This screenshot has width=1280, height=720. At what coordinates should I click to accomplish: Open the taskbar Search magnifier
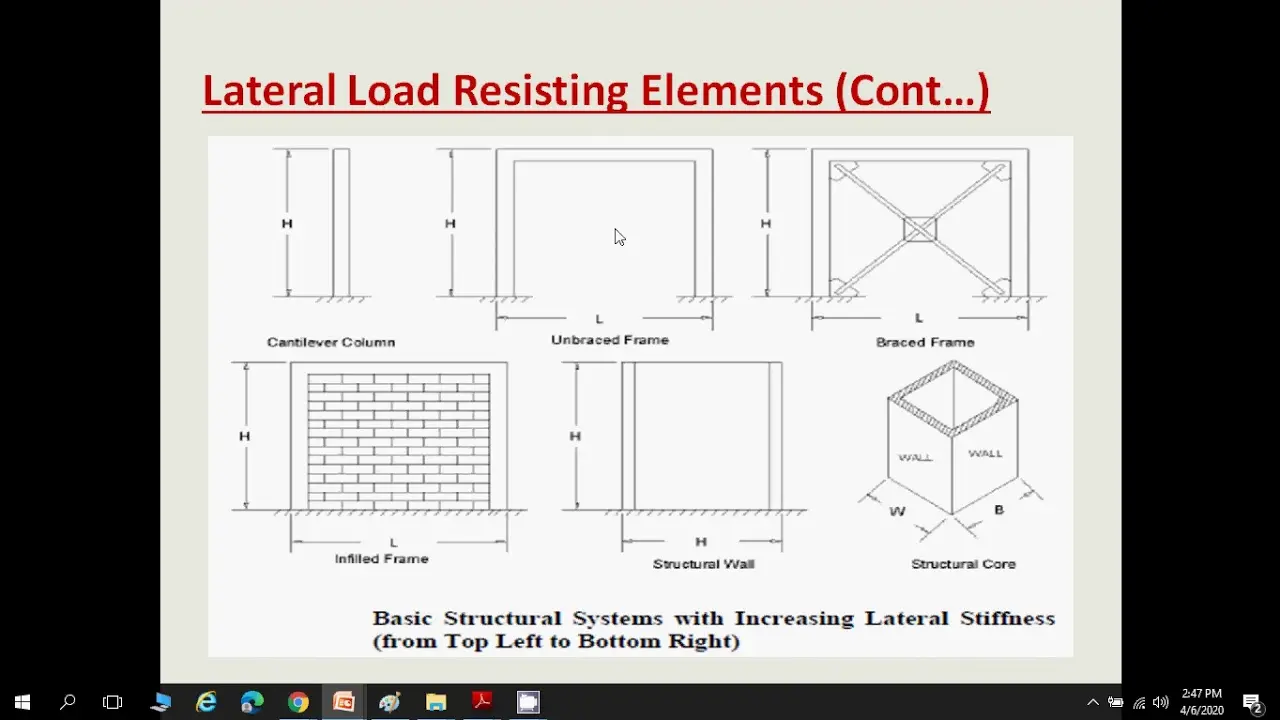point(67,702)
